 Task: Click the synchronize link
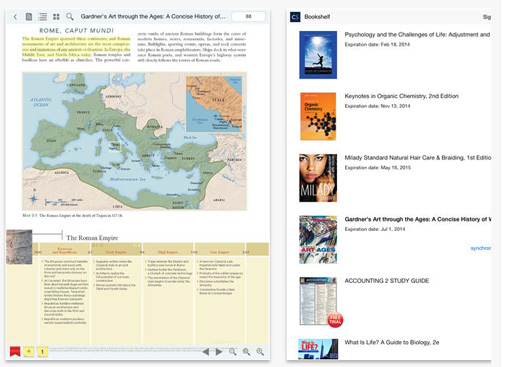pos(481,248)
